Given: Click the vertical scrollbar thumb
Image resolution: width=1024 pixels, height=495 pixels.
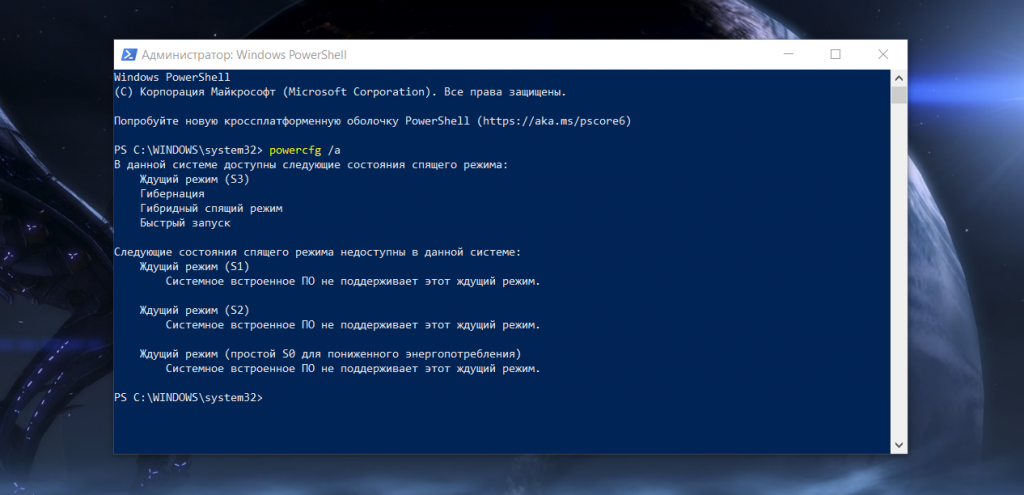Looking at the screenshot, I should coord(899,95).
